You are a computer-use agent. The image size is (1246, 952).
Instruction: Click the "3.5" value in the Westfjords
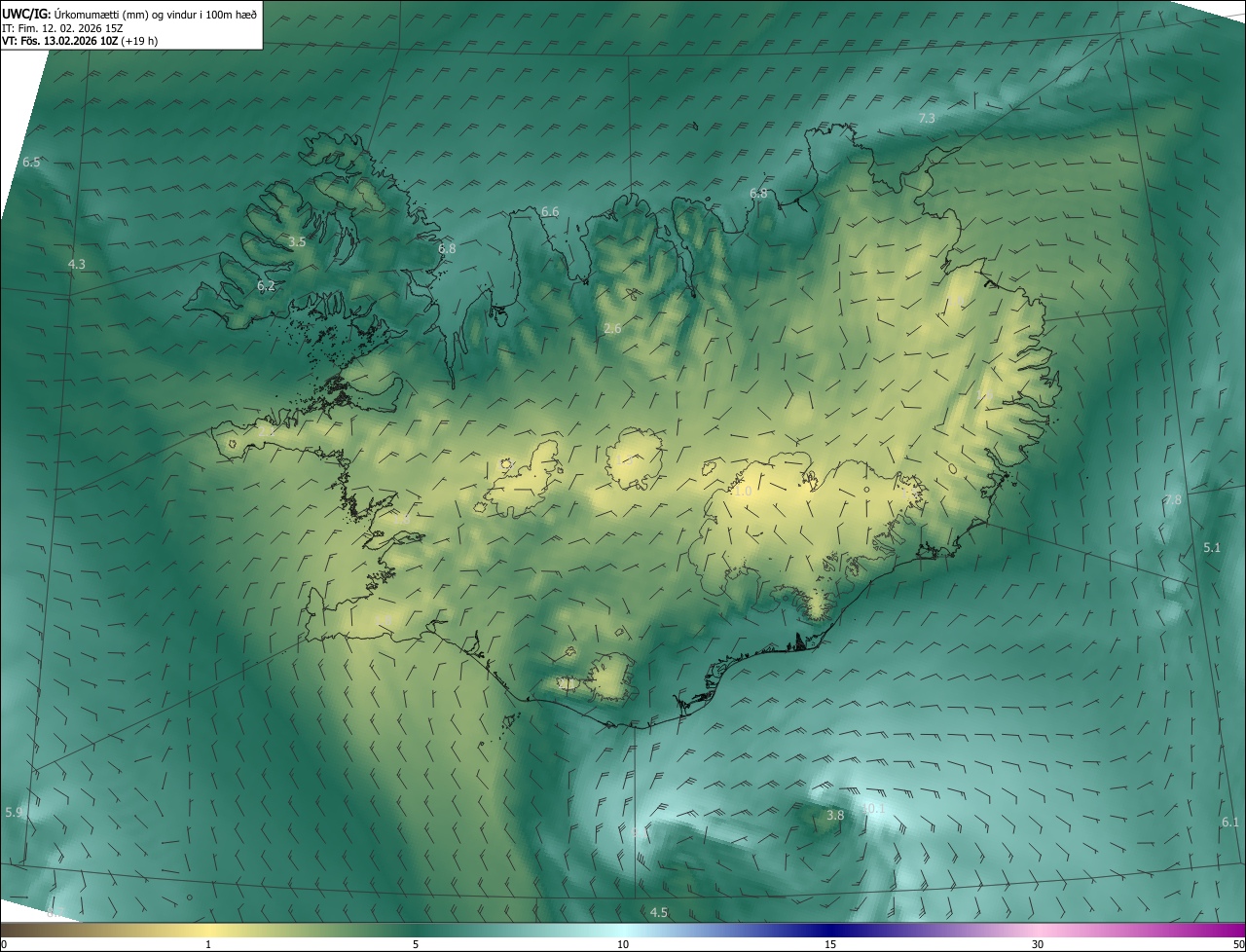tap(298, 241)
